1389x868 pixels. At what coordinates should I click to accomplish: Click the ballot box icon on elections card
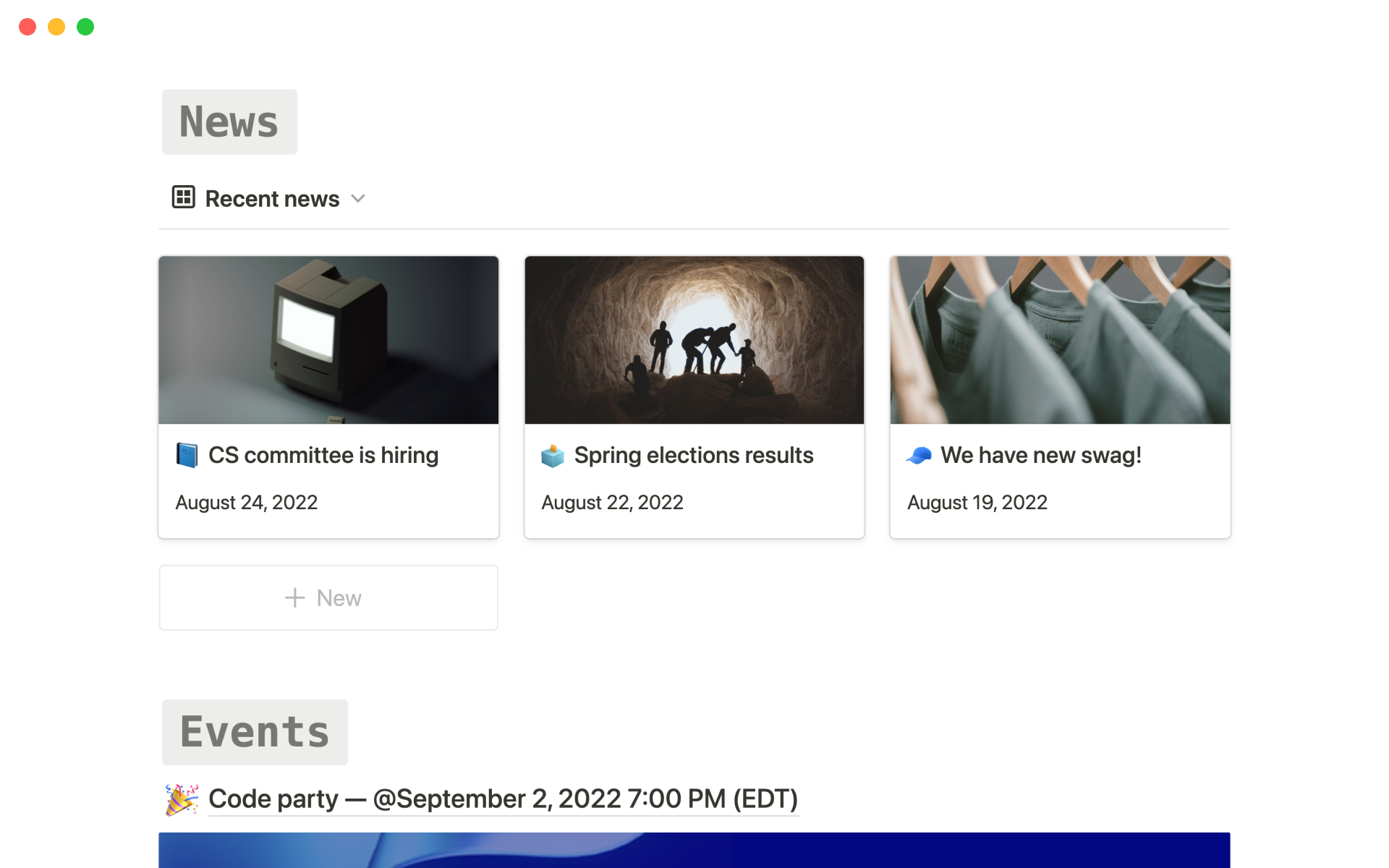(x=552, y=455)
